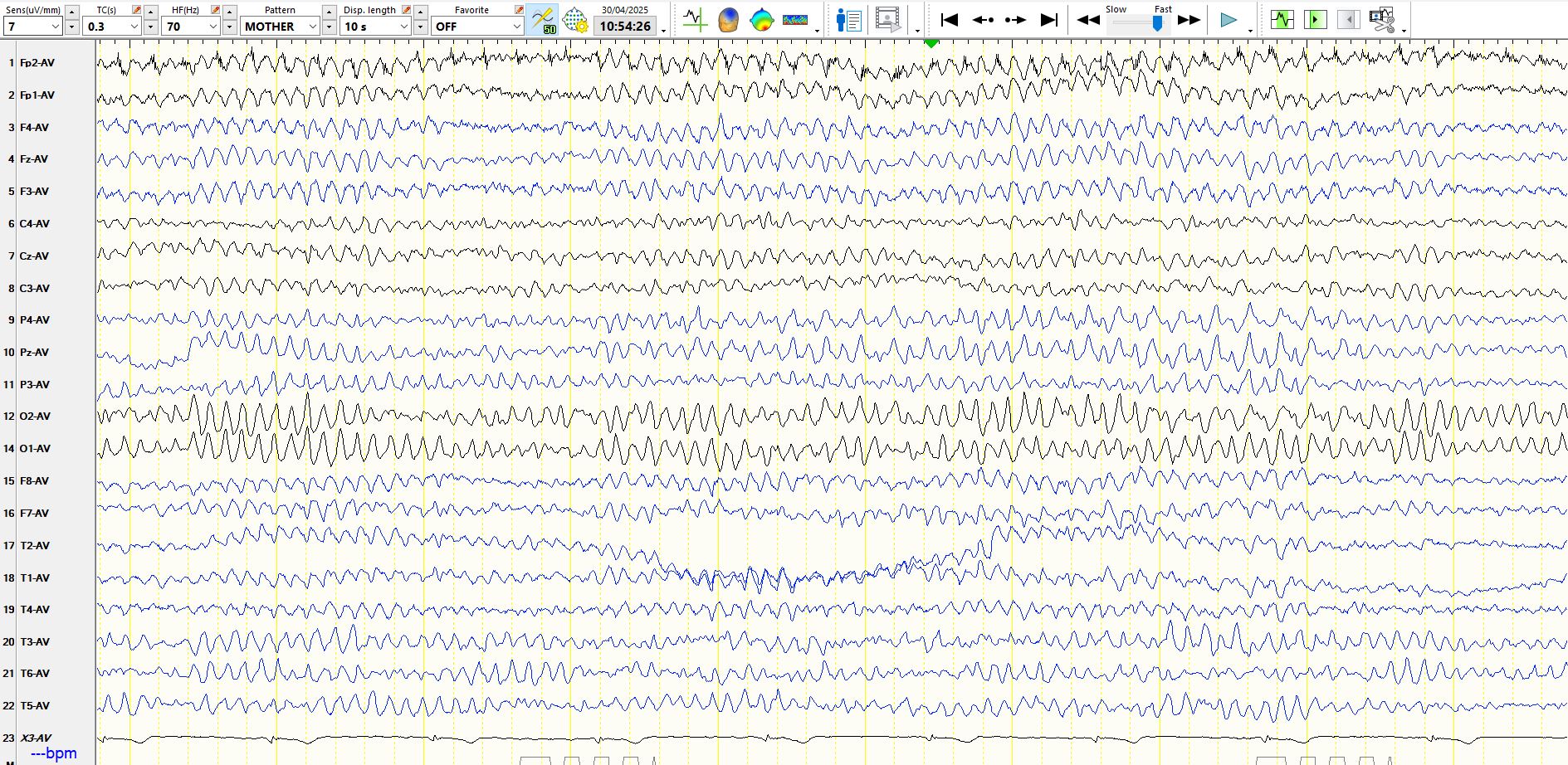Open the video clip editing tool

click(x=1382, y=20)
